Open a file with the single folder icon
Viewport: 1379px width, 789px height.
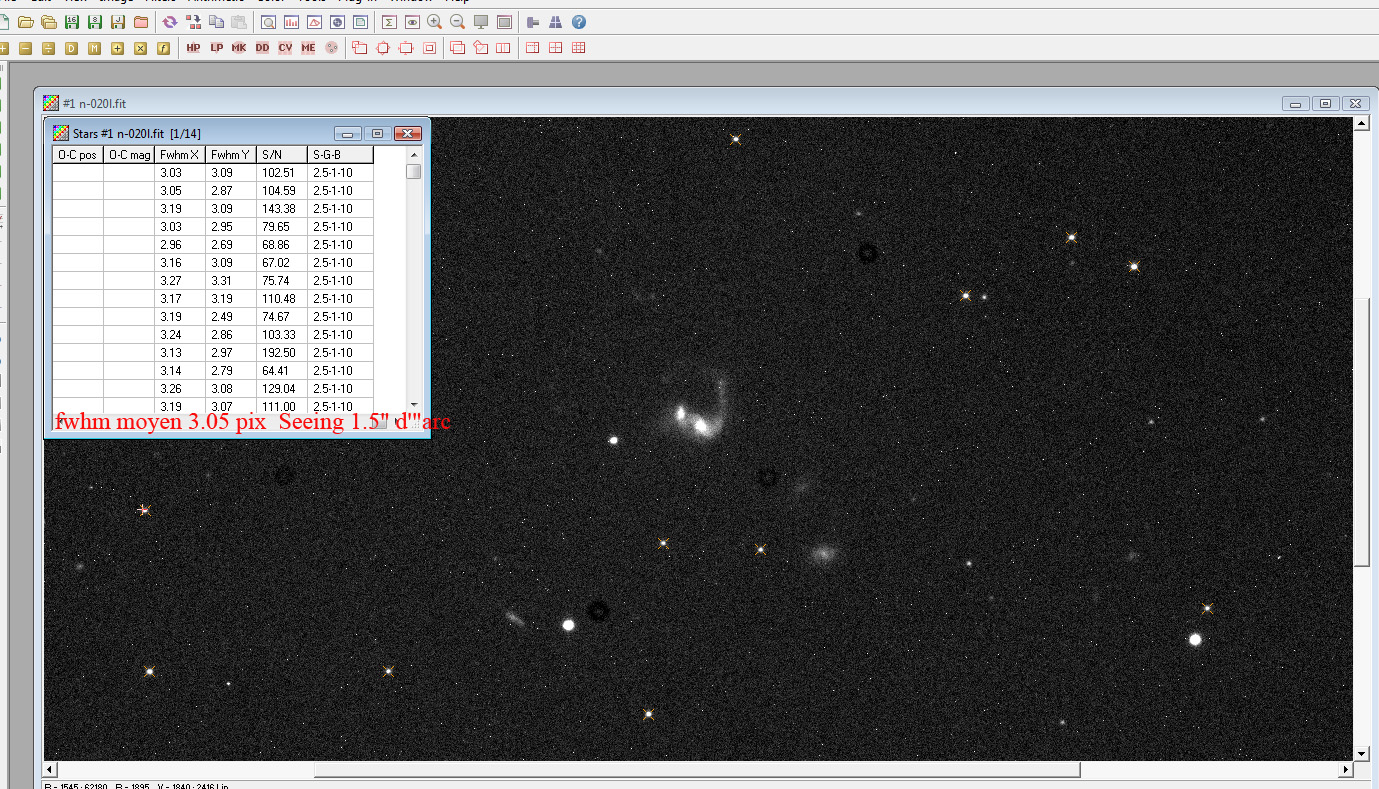click(25, 22)
